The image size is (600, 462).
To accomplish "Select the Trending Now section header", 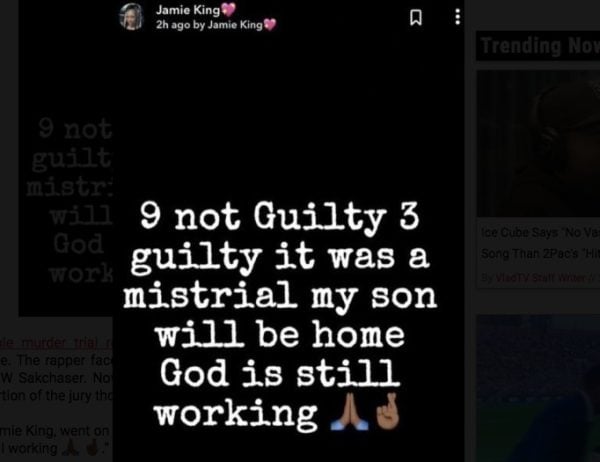I will [x=538, y=46].
